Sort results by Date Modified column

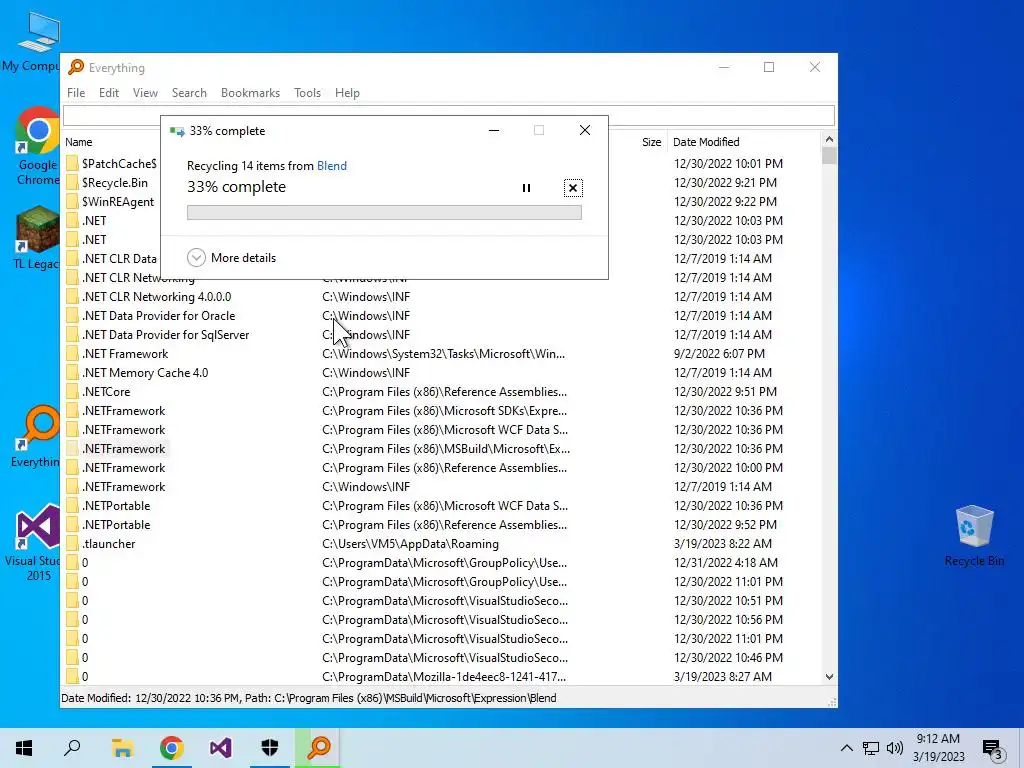click(706, 142)
